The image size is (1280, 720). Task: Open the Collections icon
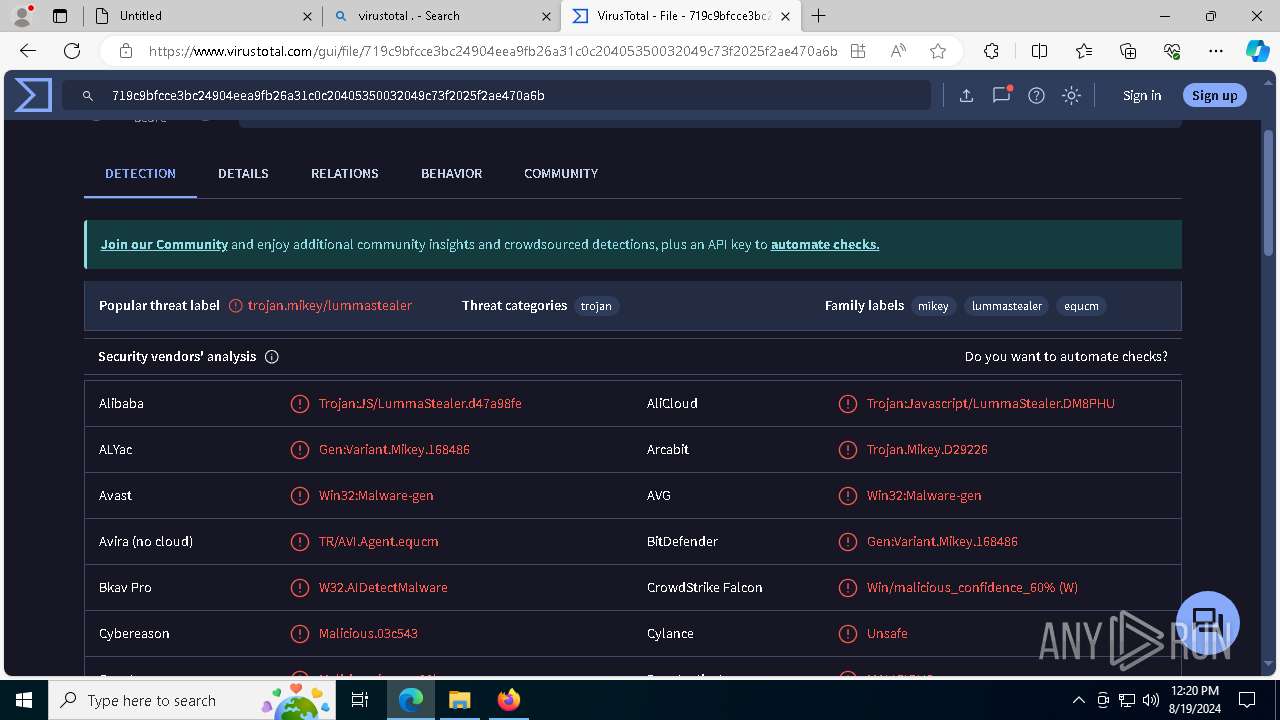[x=1128, y=51]
